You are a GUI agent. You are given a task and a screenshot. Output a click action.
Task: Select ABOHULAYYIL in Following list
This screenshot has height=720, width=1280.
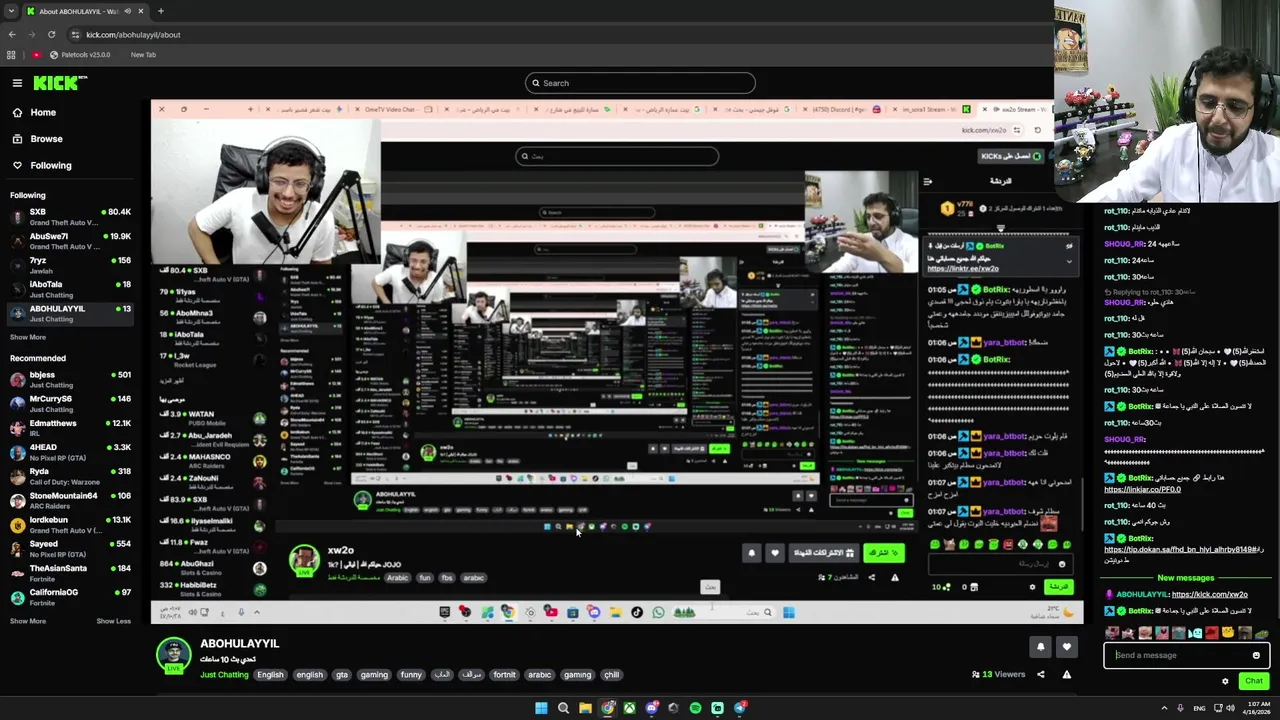pos(70,313)
